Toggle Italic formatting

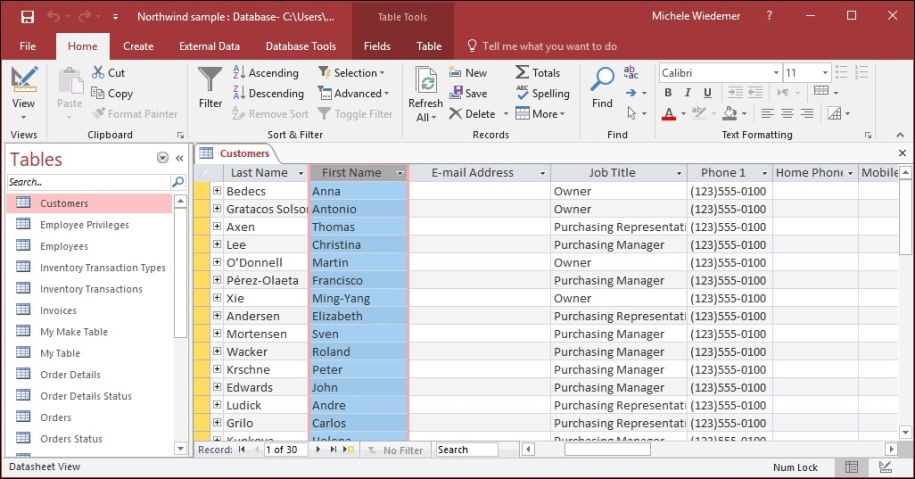coord(687,92)
